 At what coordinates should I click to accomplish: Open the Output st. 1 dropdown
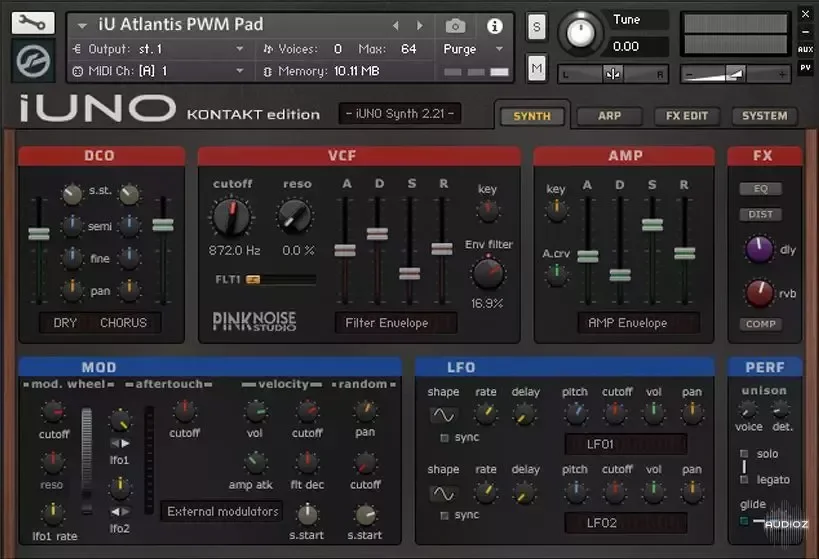point(158,49)
